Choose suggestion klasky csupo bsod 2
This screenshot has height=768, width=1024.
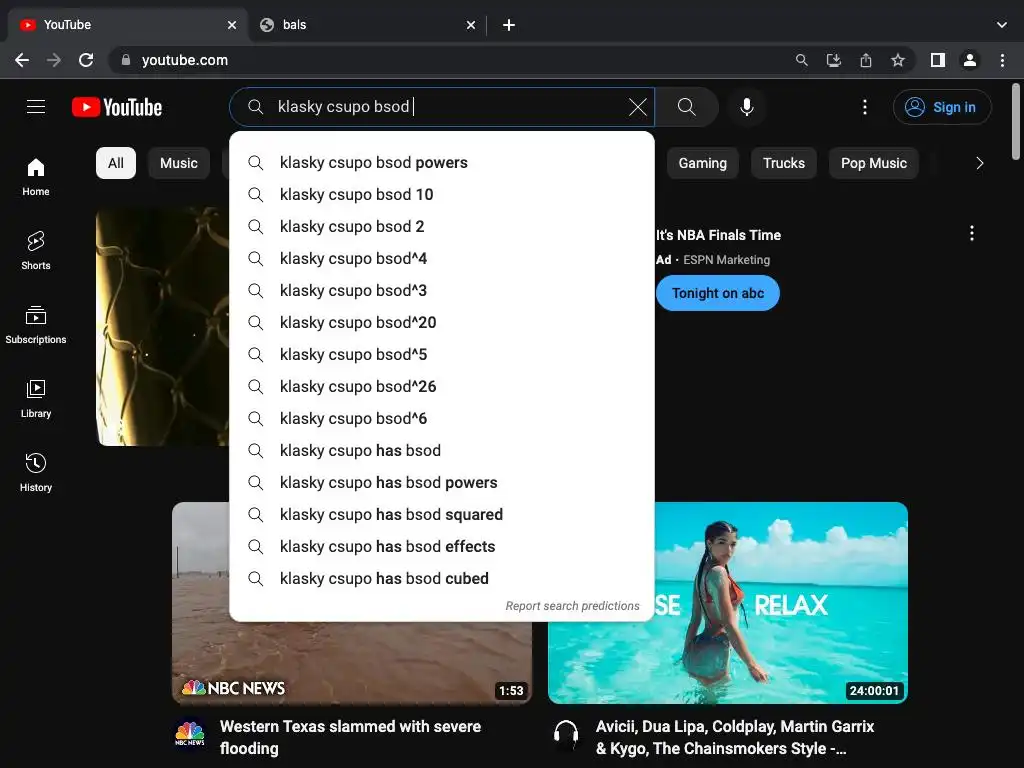point(441,227)
